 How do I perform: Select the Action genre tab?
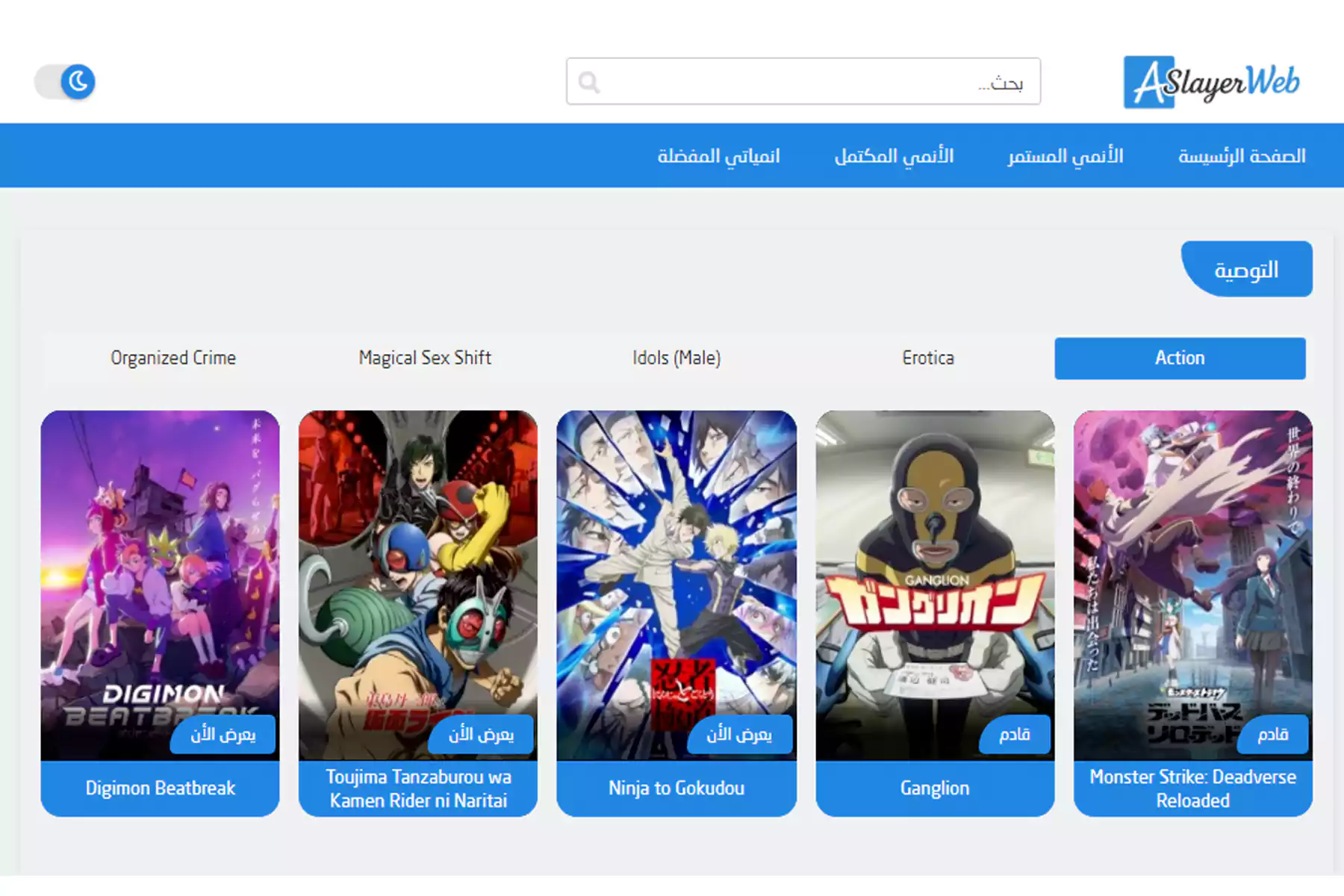click(x=1179, y=358)
